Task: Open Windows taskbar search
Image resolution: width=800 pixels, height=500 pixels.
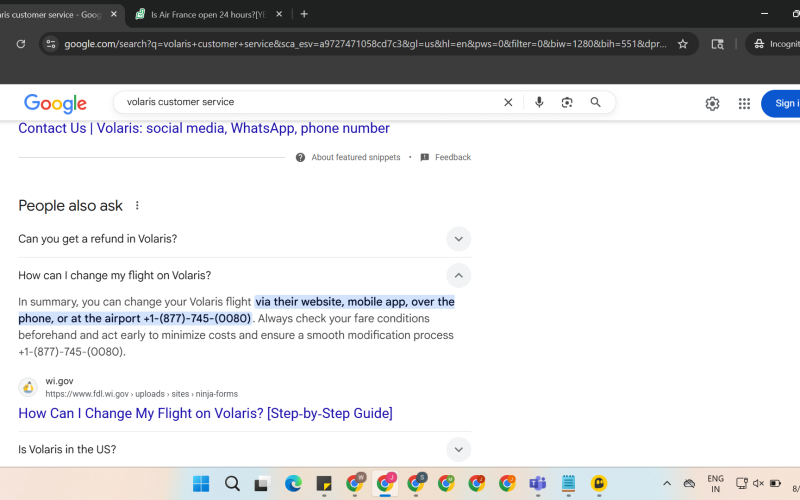Action: (x=232, y=483)
